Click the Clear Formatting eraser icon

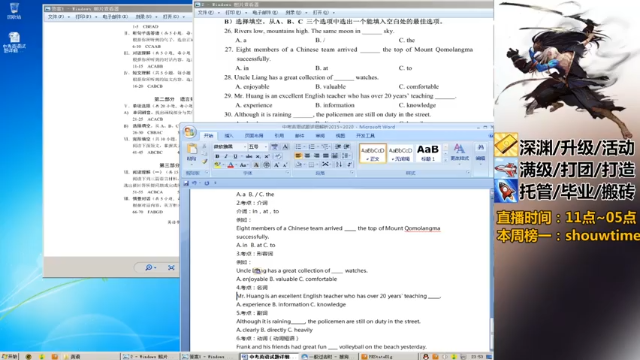pyautogui.click(x=278, y=156)
